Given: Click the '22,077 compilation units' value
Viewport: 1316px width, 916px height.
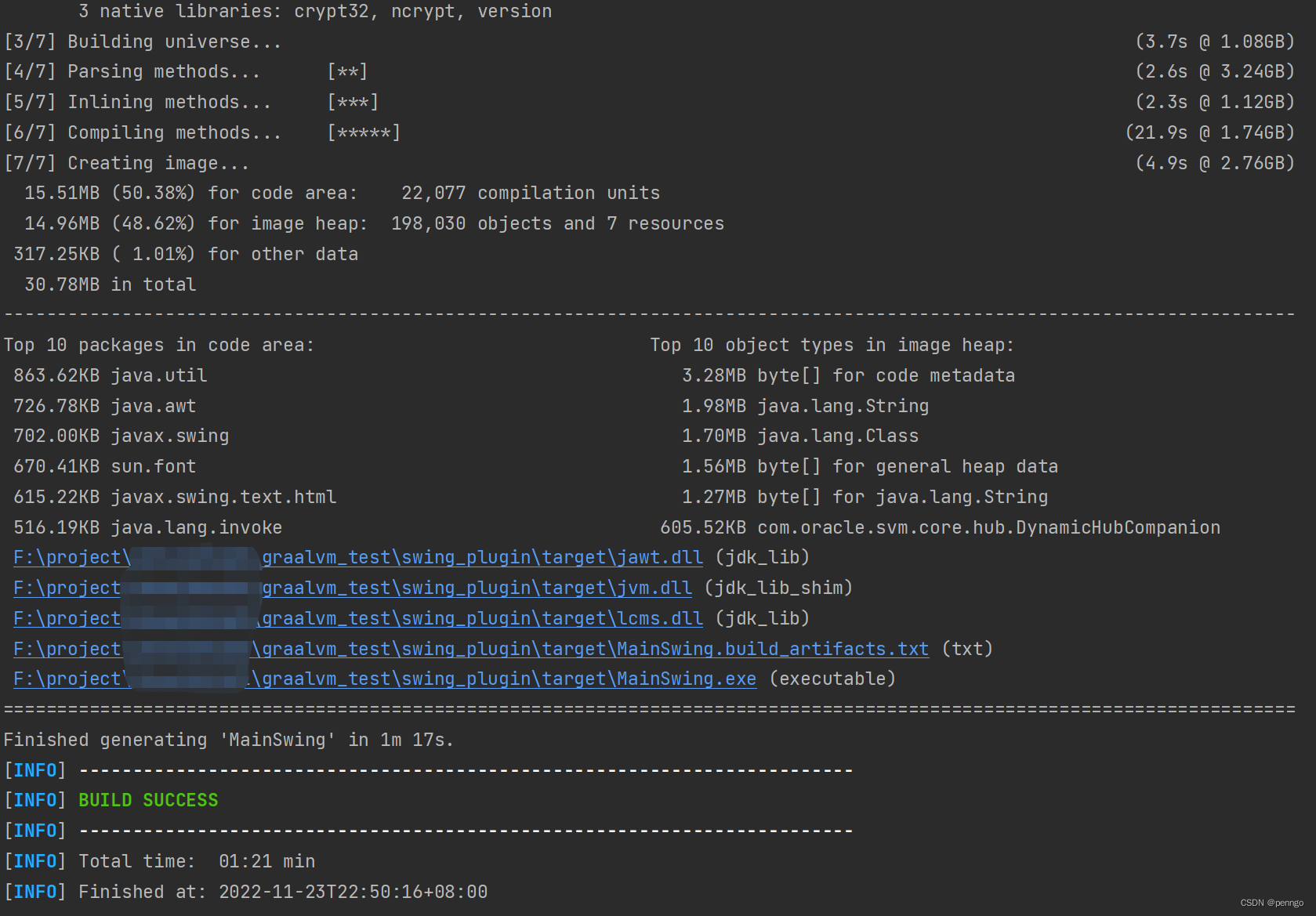Looking at the screenshot, I should (531, 193).
